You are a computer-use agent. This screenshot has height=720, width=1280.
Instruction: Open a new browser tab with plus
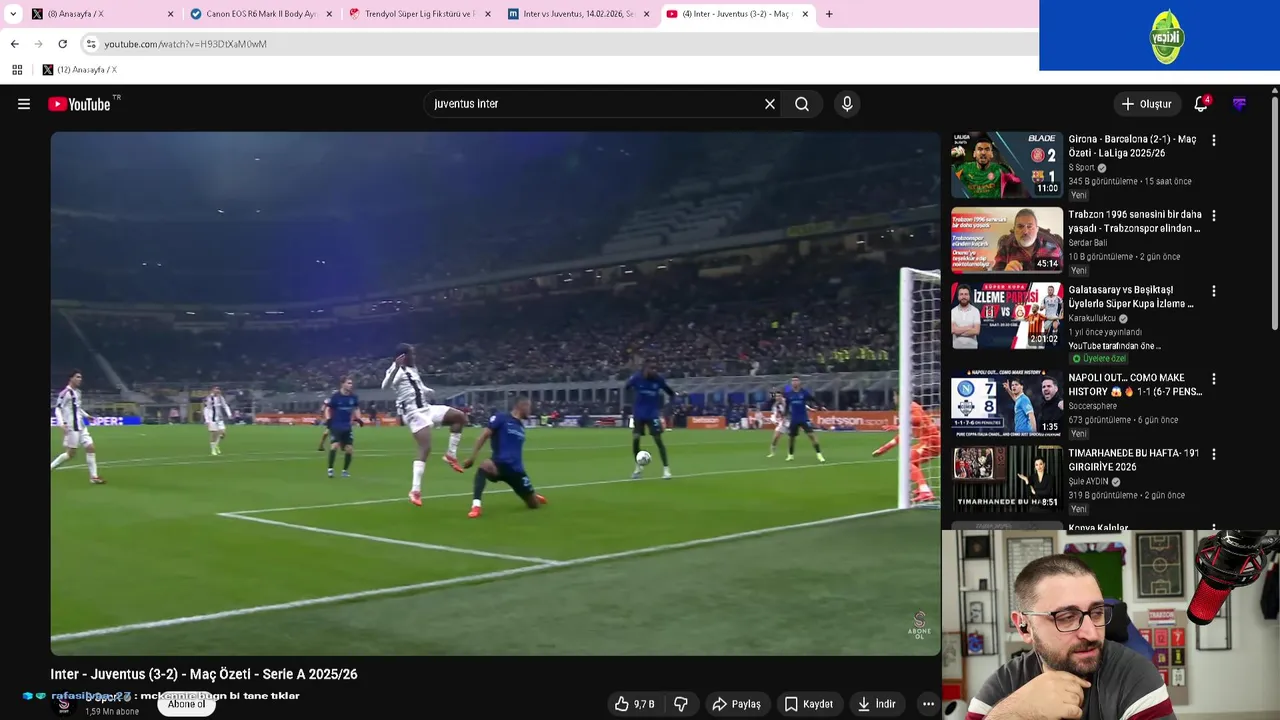(829, 14)
